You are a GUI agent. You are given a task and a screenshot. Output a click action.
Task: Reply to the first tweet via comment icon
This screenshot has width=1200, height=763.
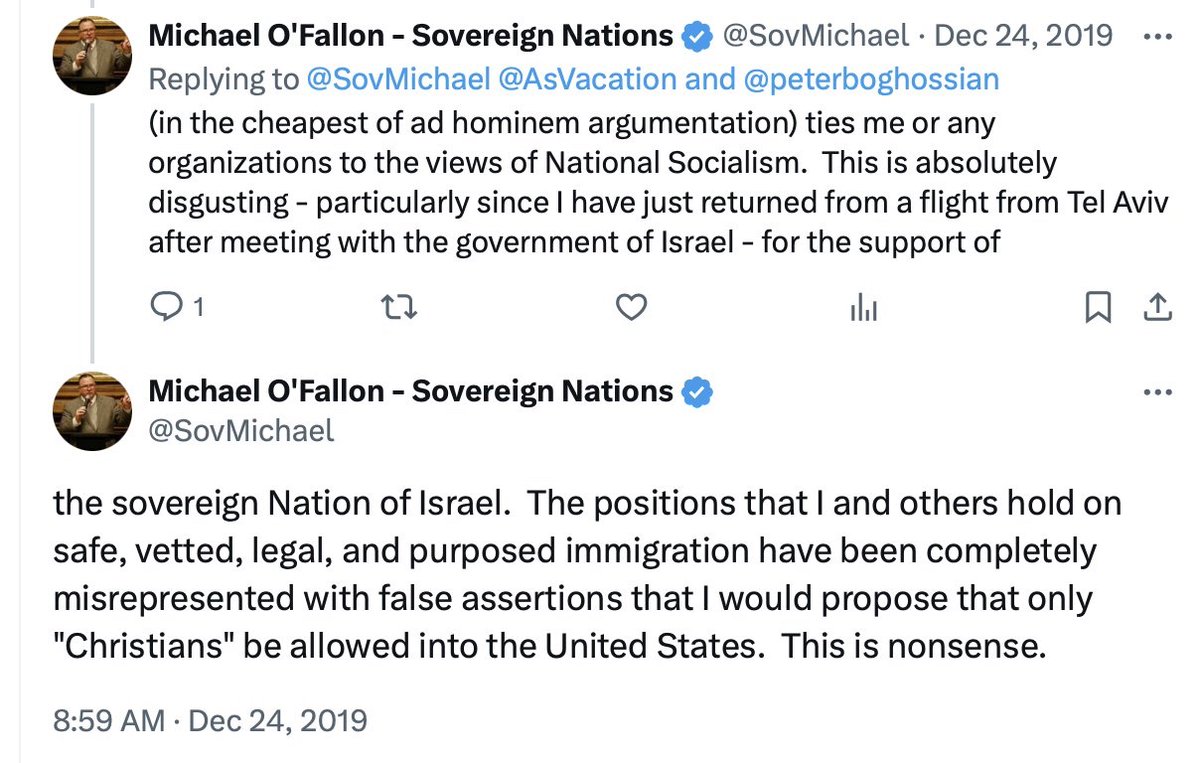[163, 309]
